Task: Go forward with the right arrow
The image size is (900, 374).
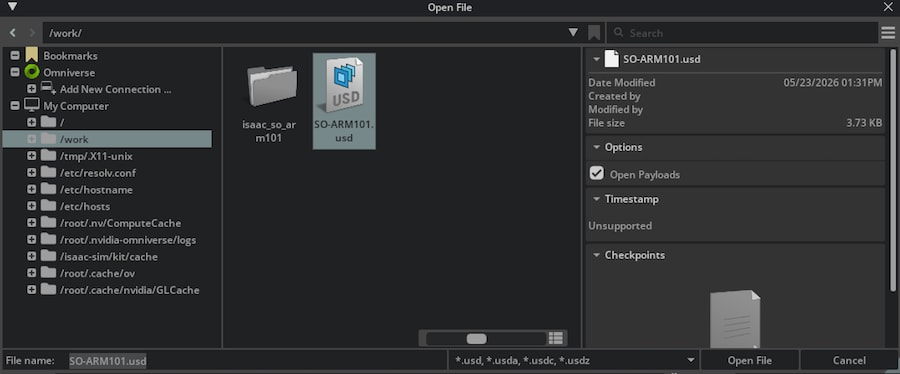Action: [32, 33]
